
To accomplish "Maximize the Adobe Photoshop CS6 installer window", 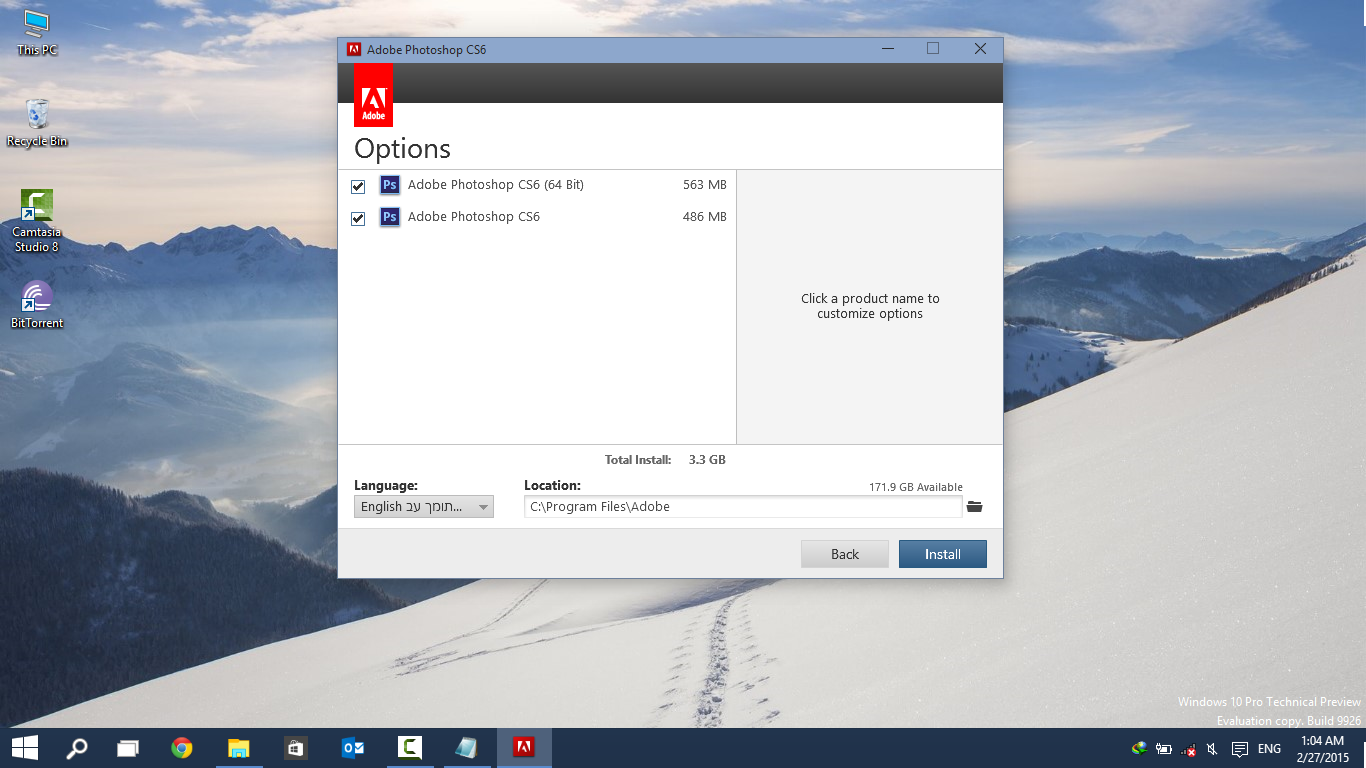I will (x=933, y=49).
